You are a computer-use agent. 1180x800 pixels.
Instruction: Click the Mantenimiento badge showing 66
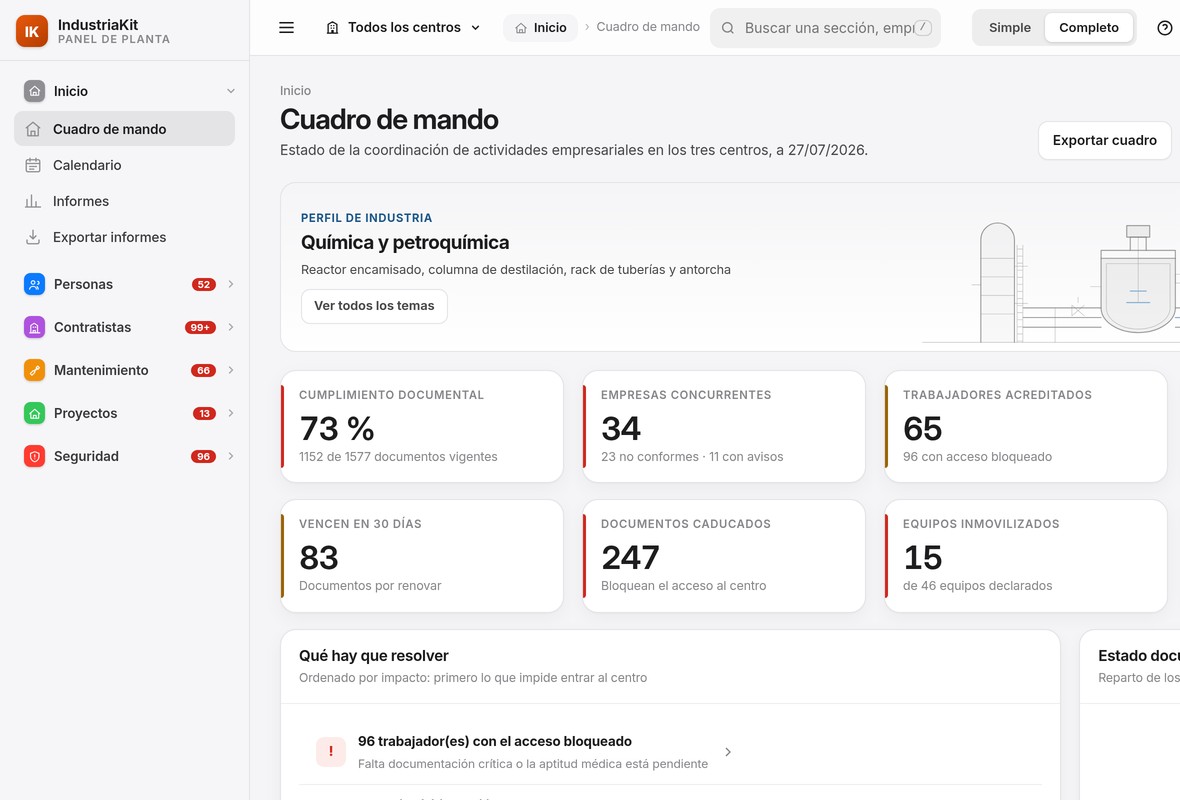pyautogui.click(x=204, y=370)
